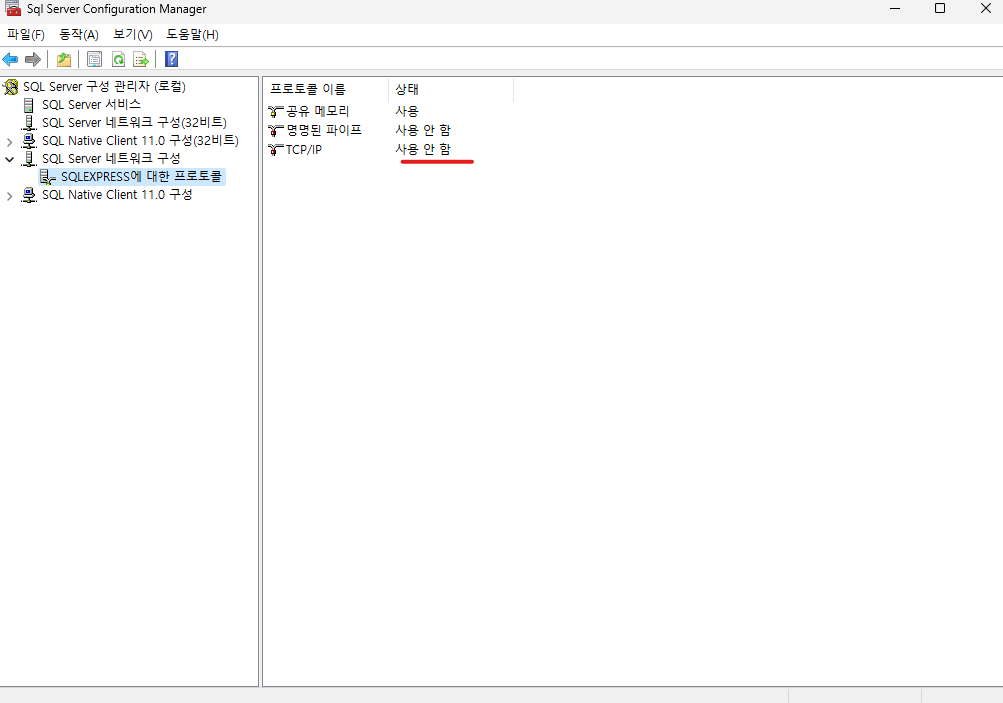Minimize the Configuration Manager window
This screenshot has height=703, width=1003.
[895, 8]
